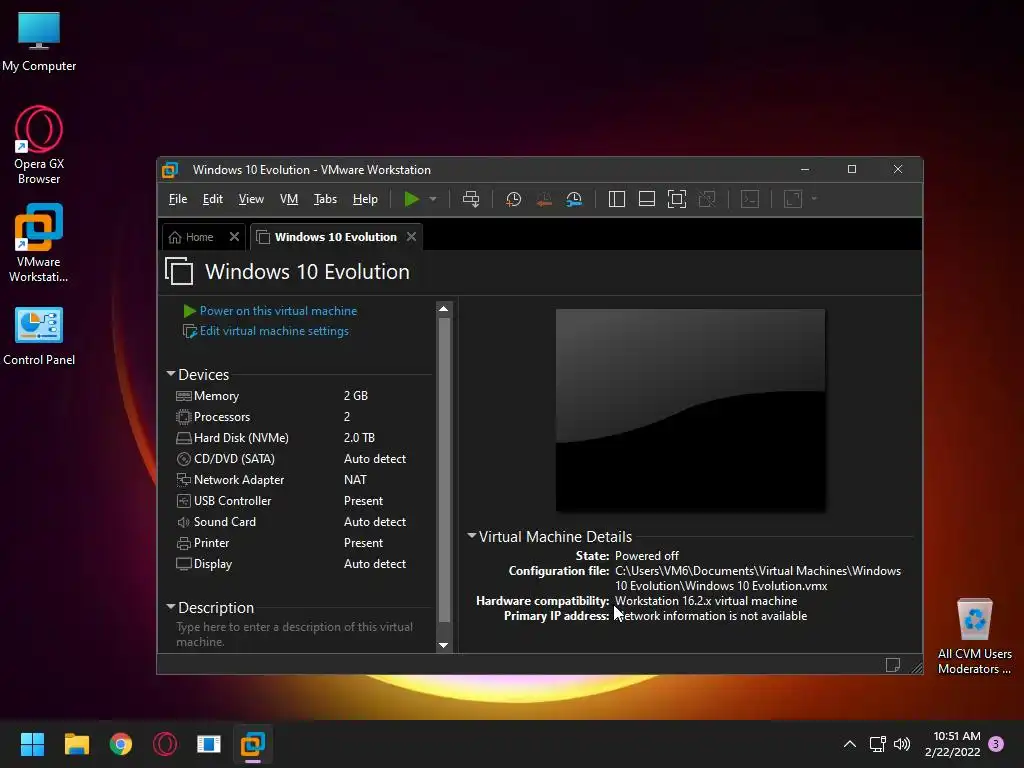Click Send Ctrl+Alt+Del toolbar icon
The height and width of the screenshot is (768, 1024).
tap(471, 199)
